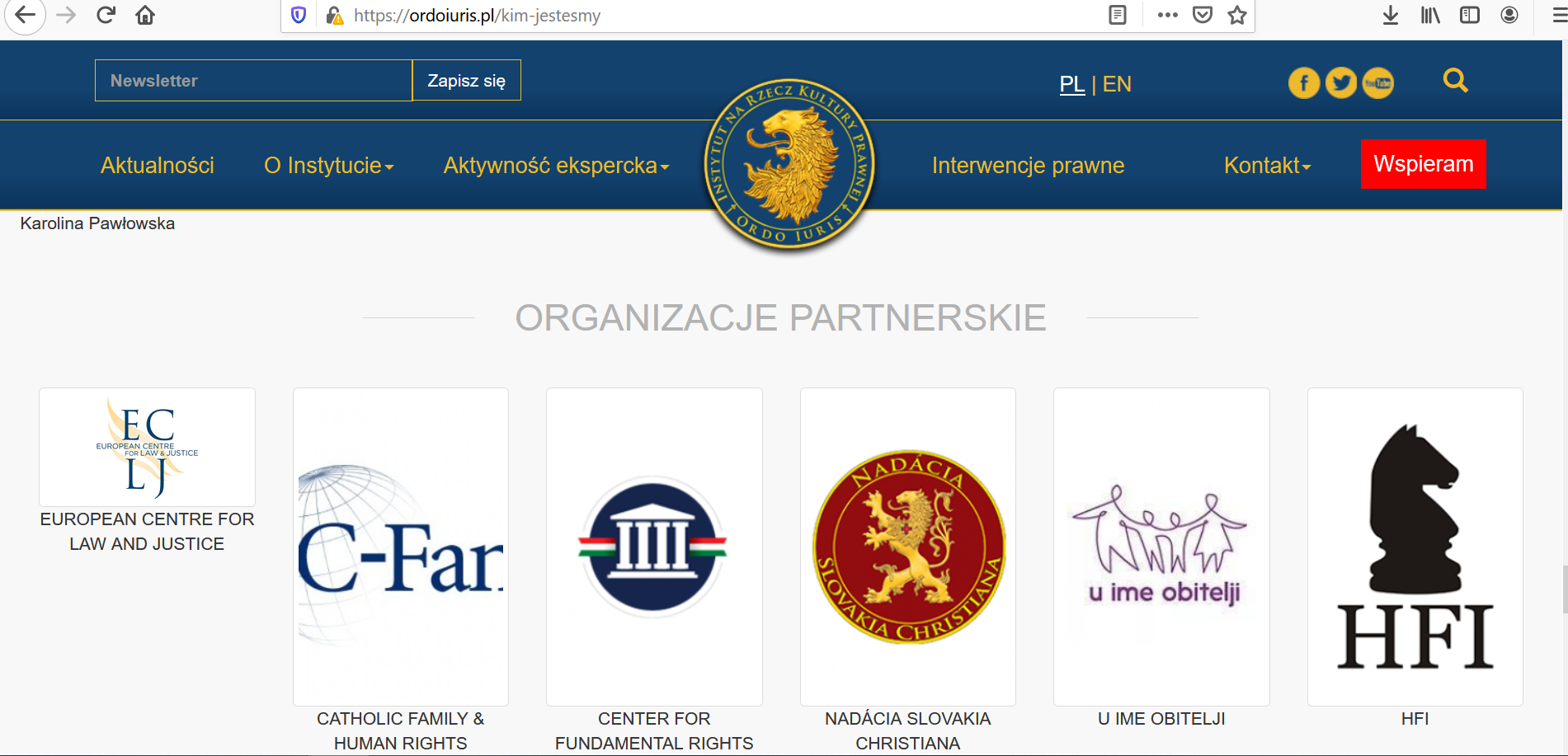Click European Centre for Law and Justice caption
1568x756 pixels.
point(147,532)
